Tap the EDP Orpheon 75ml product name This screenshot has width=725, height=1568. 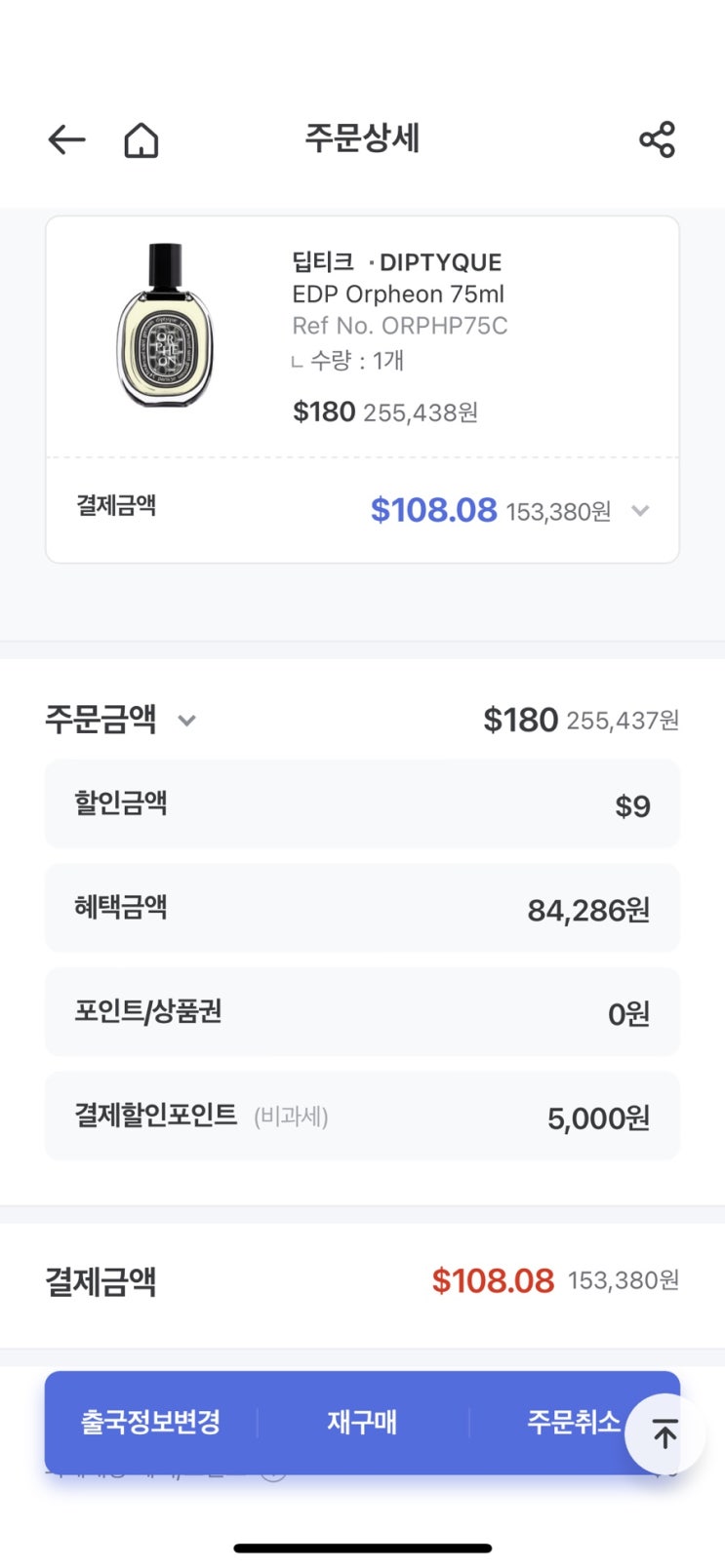[398, 294]
